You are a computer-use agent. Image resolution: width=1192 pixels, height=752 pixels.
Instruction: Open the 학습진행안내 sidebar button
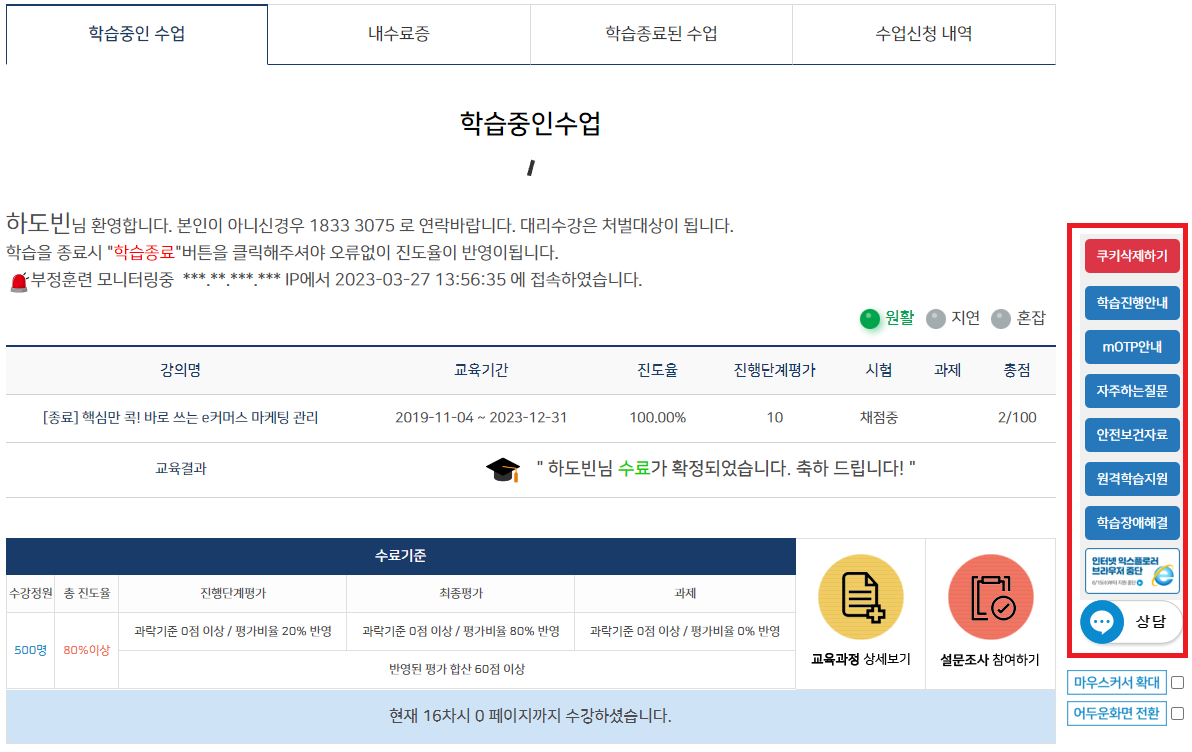pyautogui.click(x=1132, y=303)
